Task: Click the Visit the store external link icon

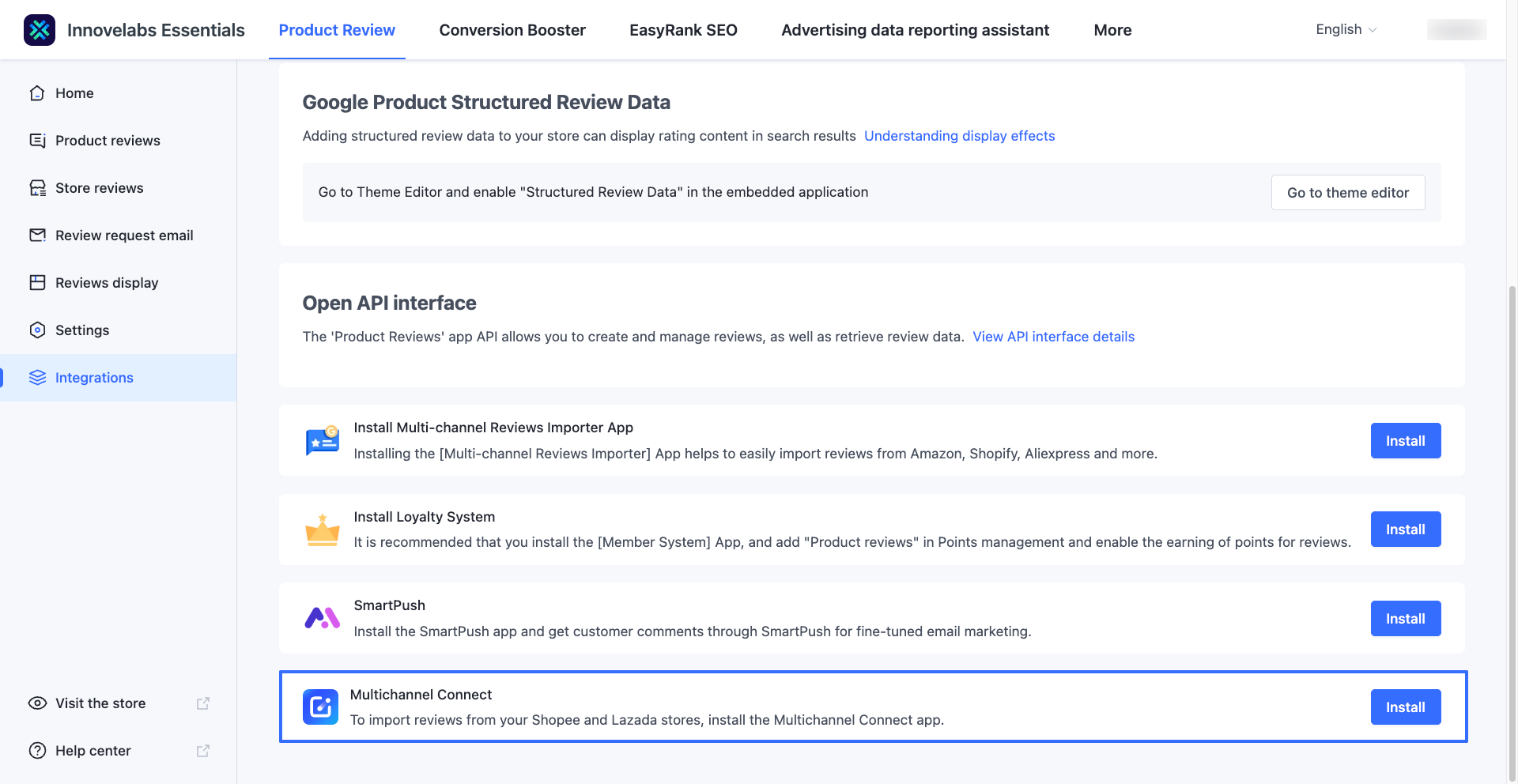Action: tap(203, 703)
